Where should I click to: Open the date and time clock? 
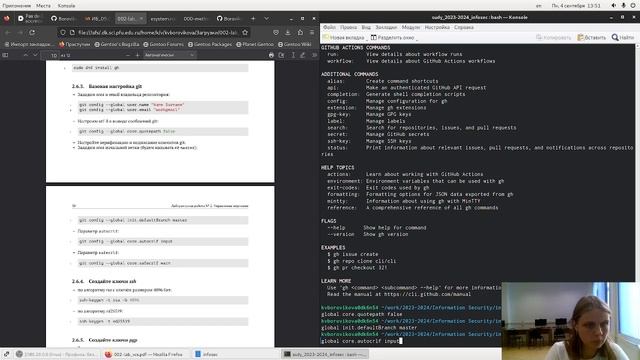pos(576,6)
